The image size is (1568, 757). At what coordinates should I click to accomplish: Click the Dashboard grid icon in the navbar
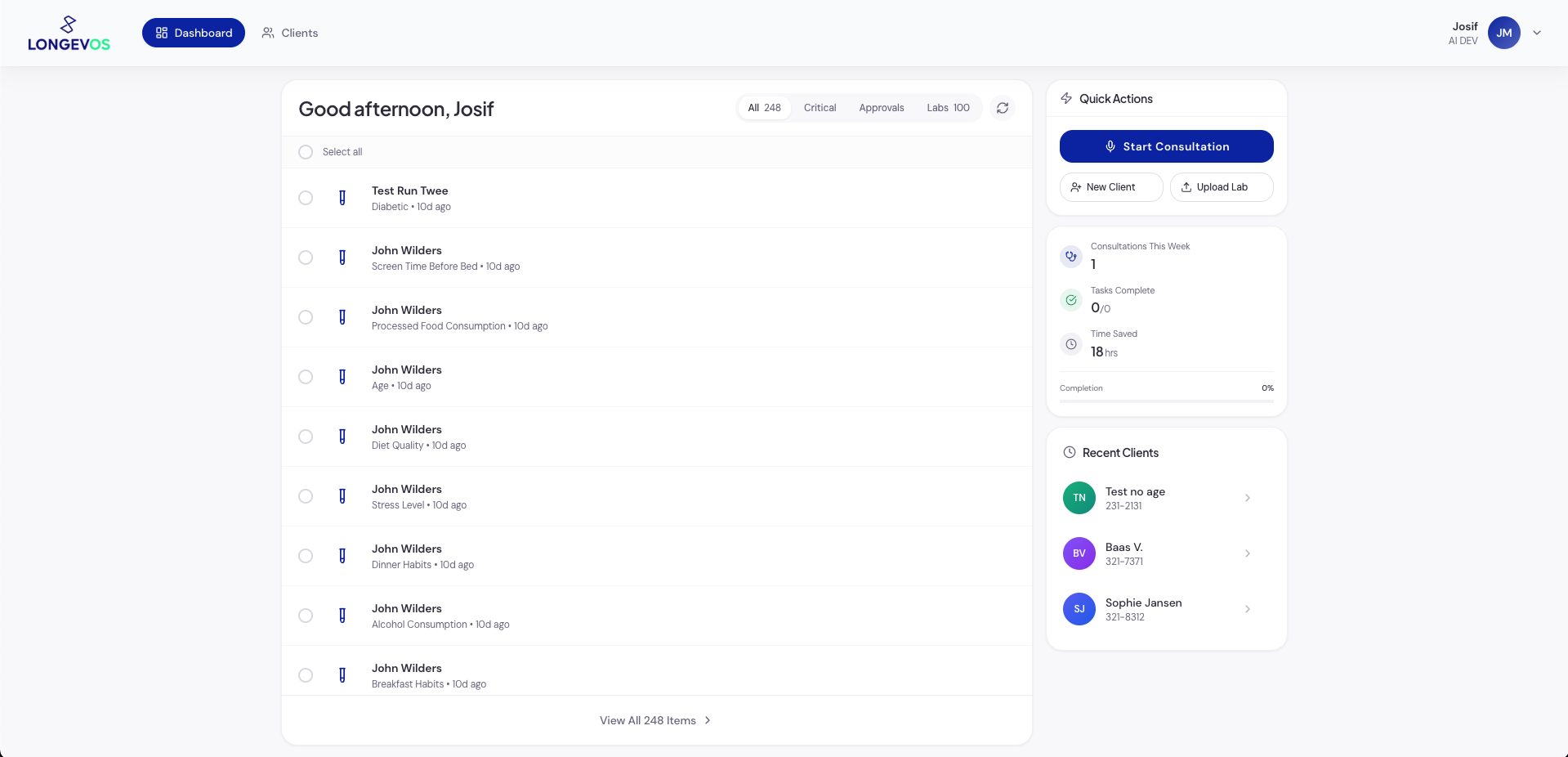pyautogui.click(x=161, y=33)
